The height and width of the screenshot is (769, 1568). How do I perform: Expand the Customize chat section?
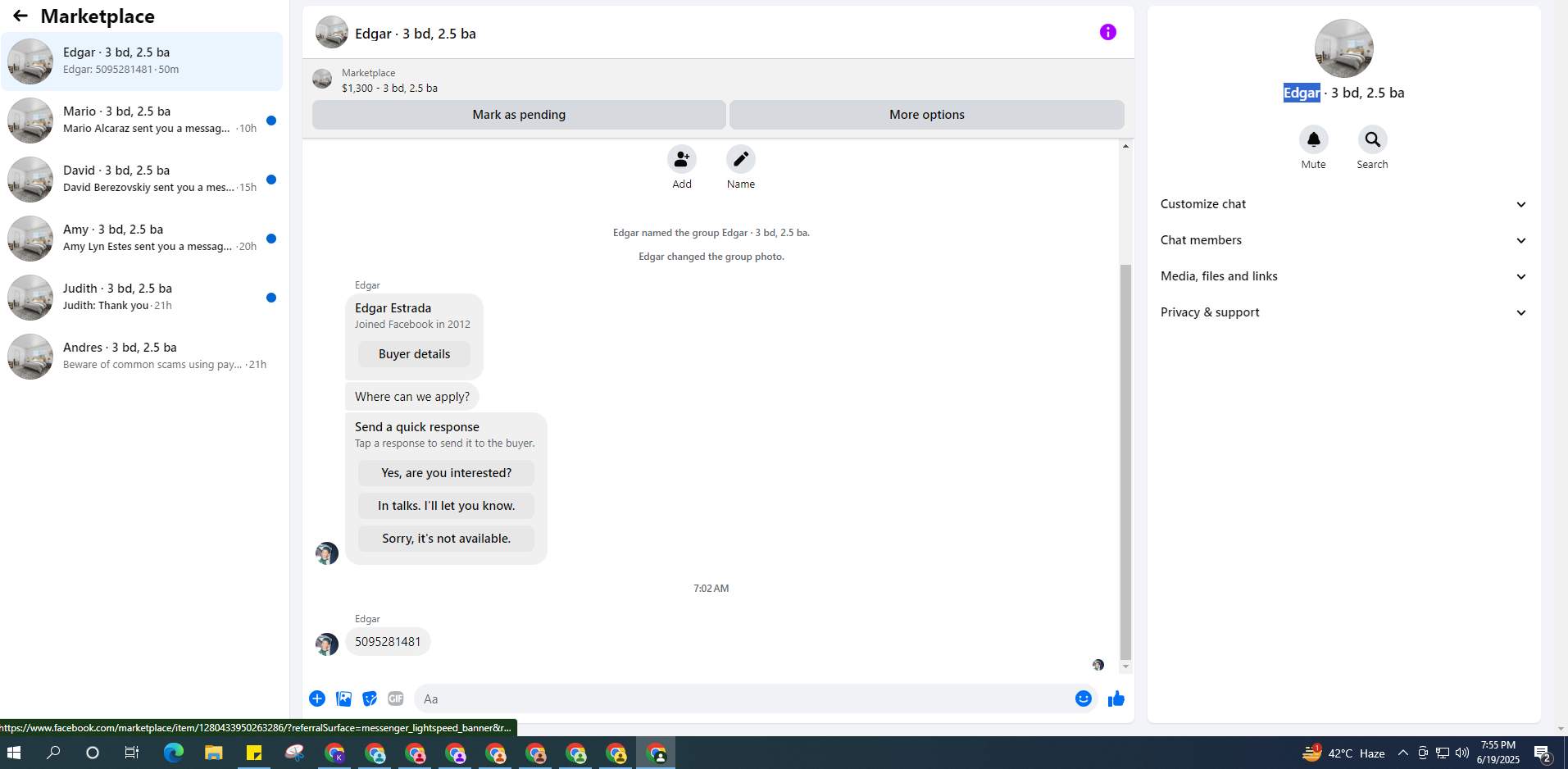[1343, 204]
